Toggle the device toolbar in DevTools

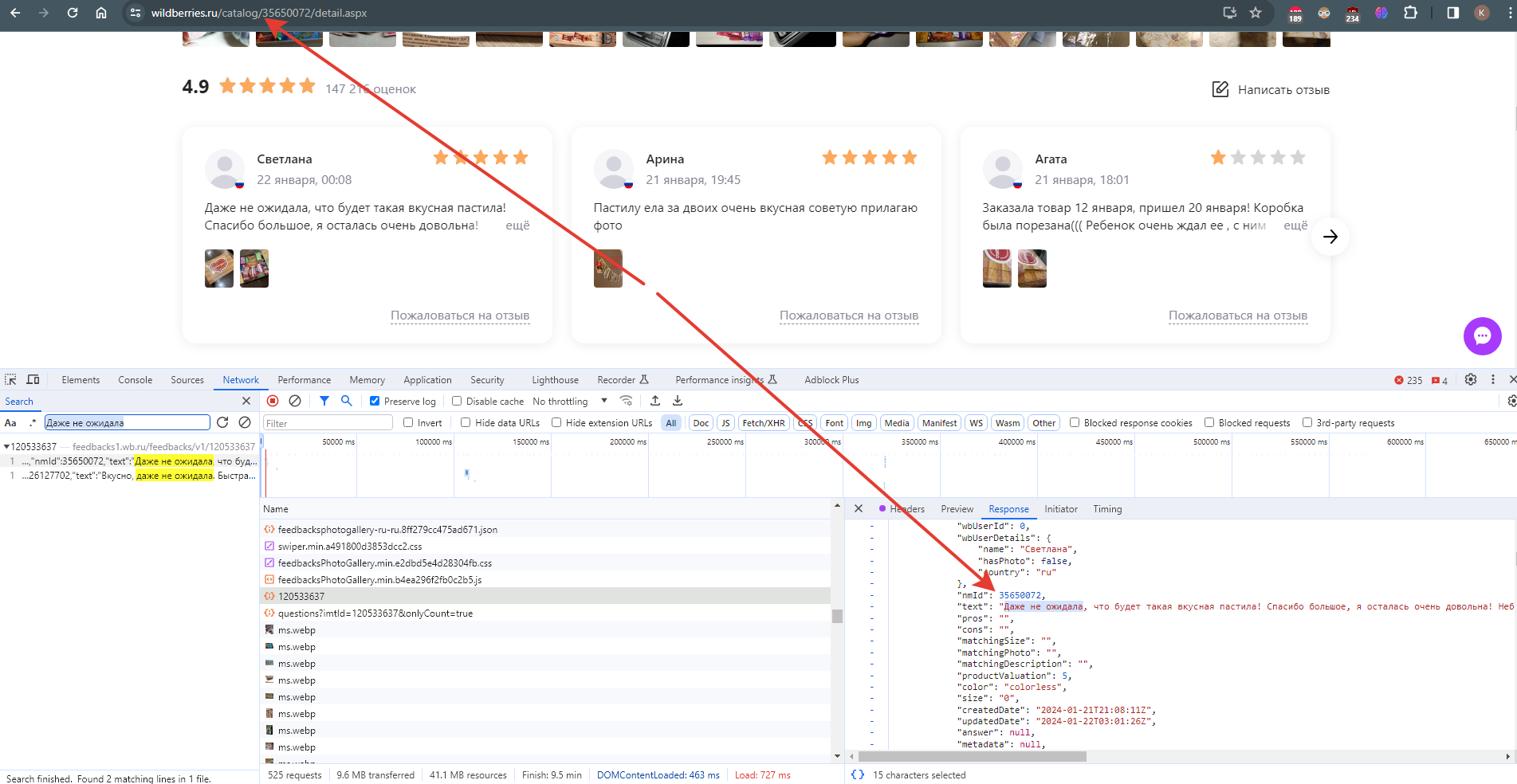click(x=33, y=380)
